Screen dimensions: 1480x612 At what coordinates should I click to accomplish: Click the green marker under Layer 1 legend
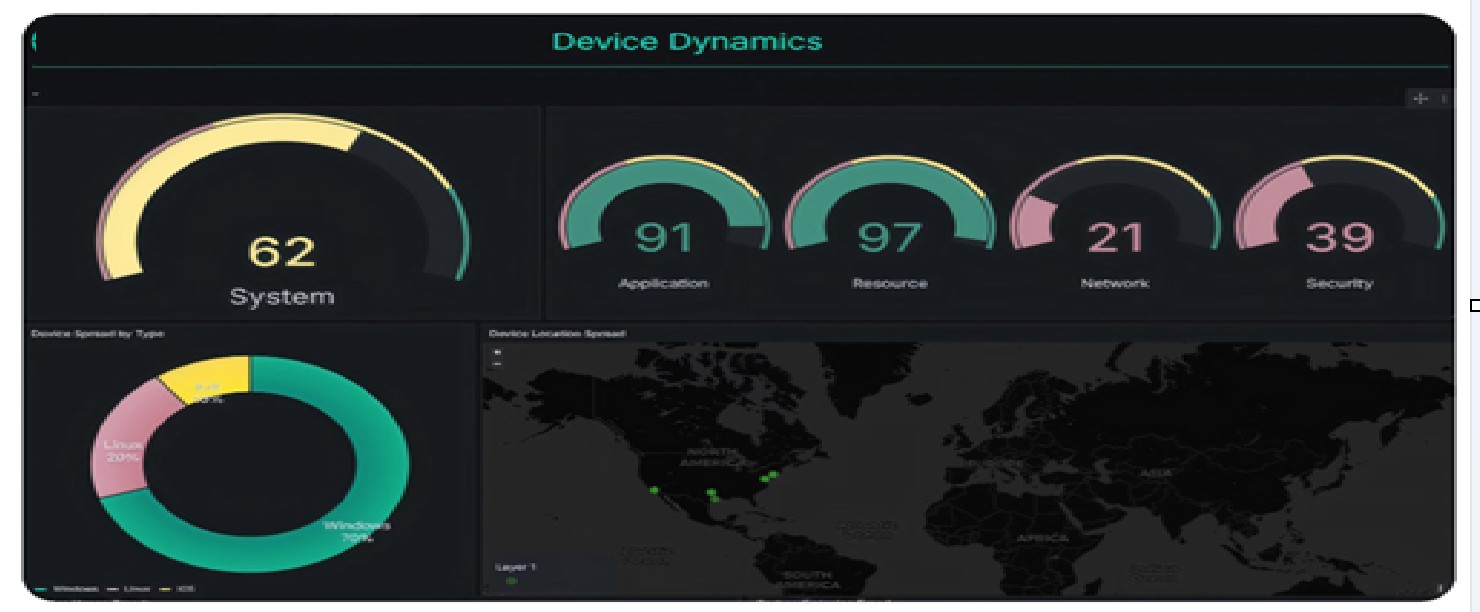pos(512,580)
